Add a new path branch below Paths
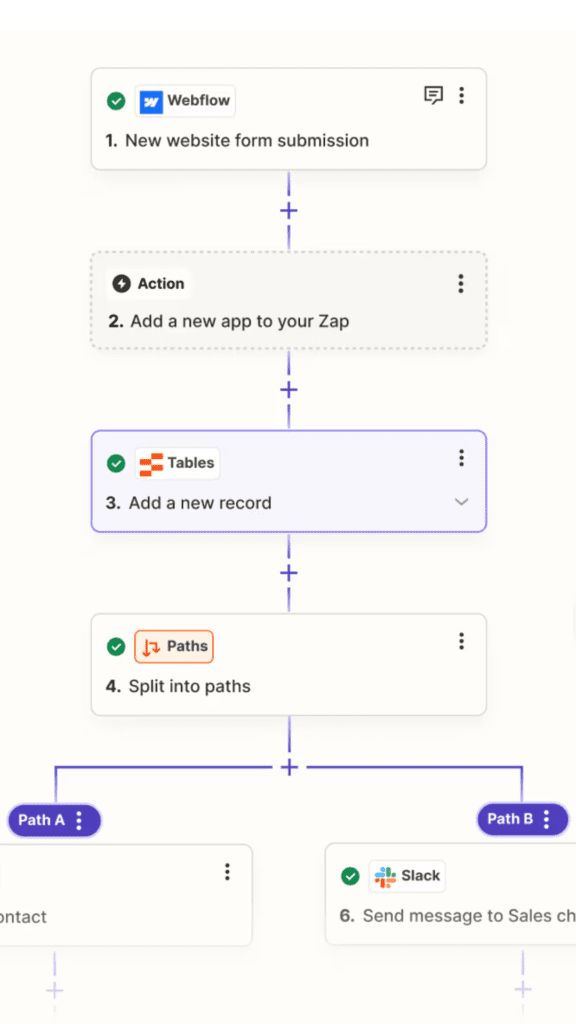This screenshot has width=576, height=1024. point(289,767)
